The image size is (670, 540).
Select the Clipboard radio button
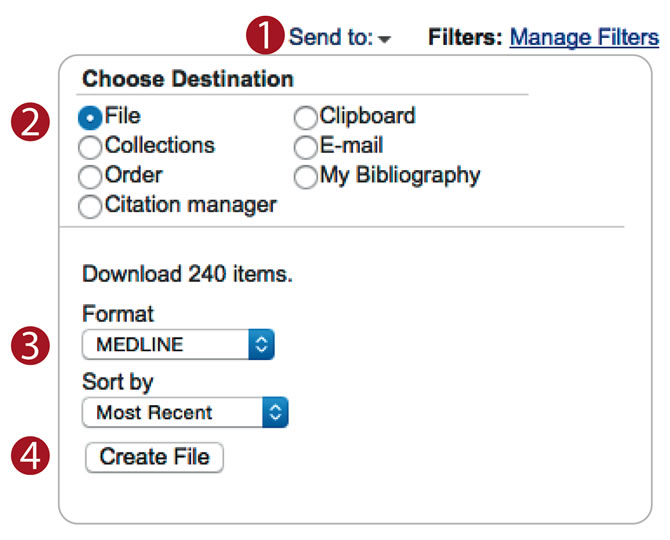306,118
